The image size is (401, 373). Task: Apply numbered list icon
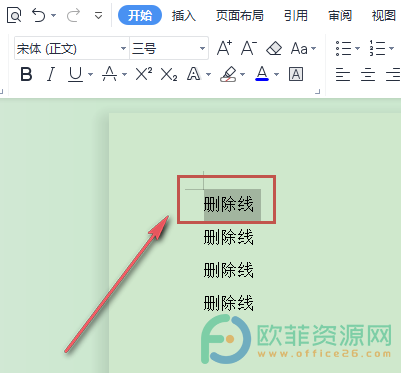377,49
